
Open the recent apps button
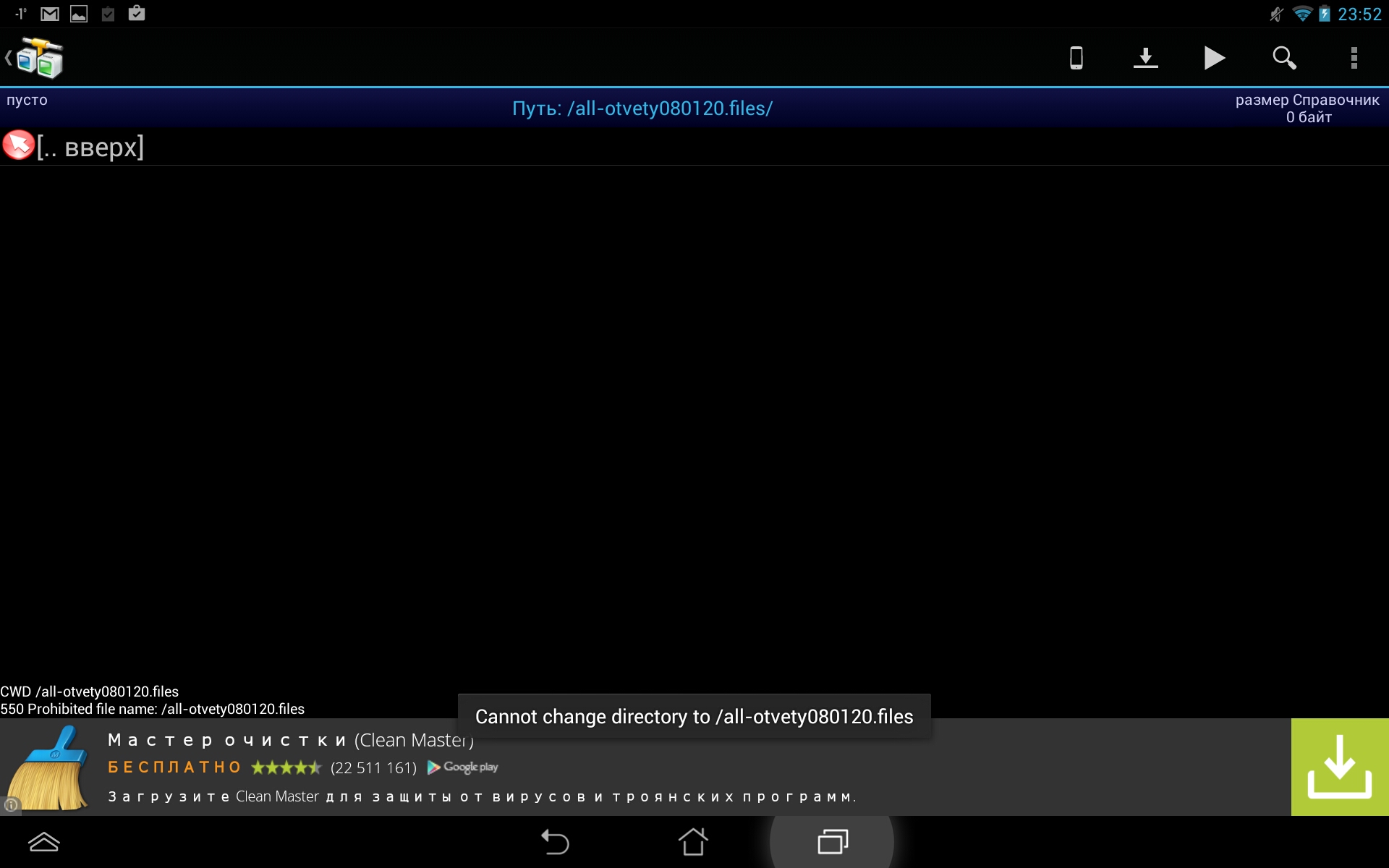pos(832,842)
